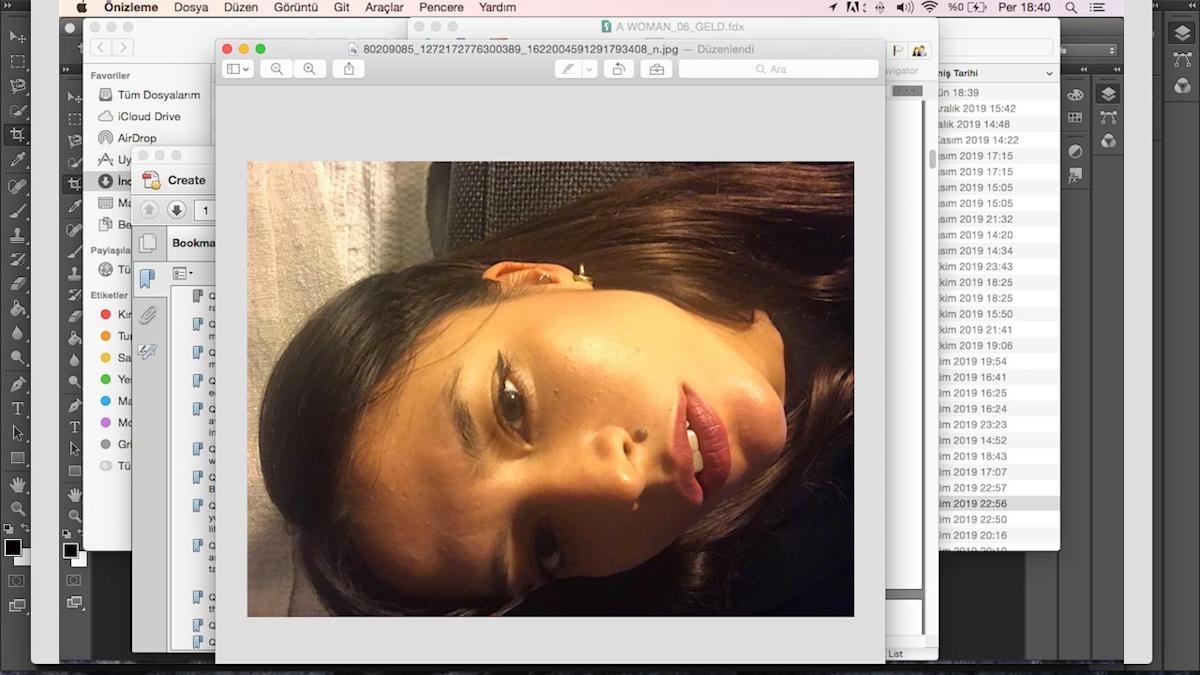Viewport: 1200px width, 675px height.
Task: Select the Rectangular Marquee tool in Photoshop
Action: point(17,62)
